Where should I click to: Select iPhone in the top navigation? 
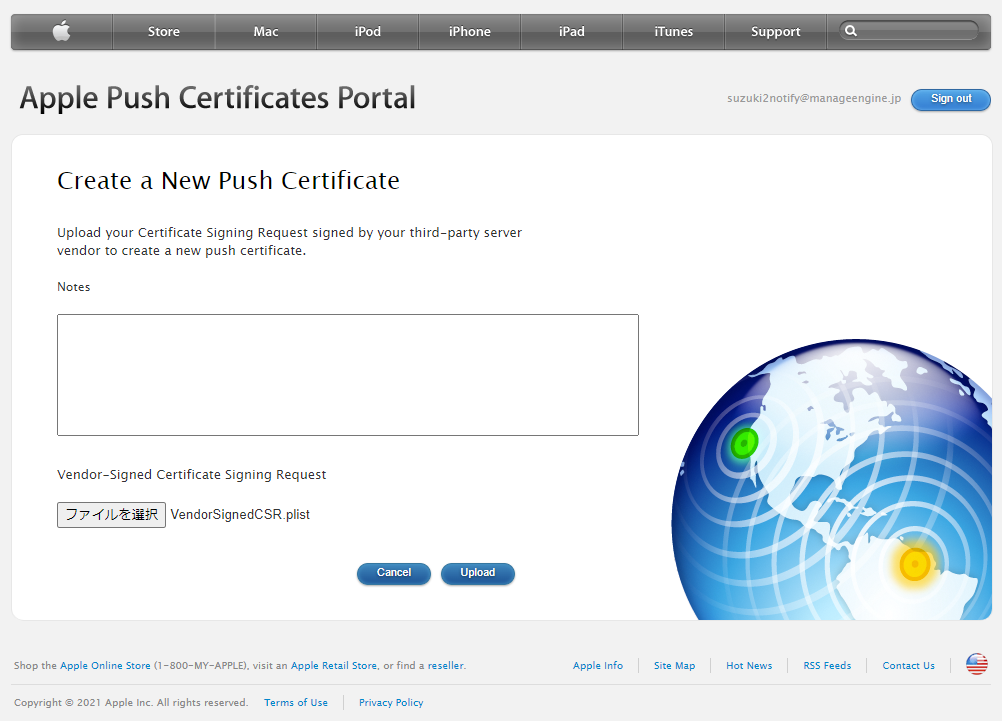(470, 32)
